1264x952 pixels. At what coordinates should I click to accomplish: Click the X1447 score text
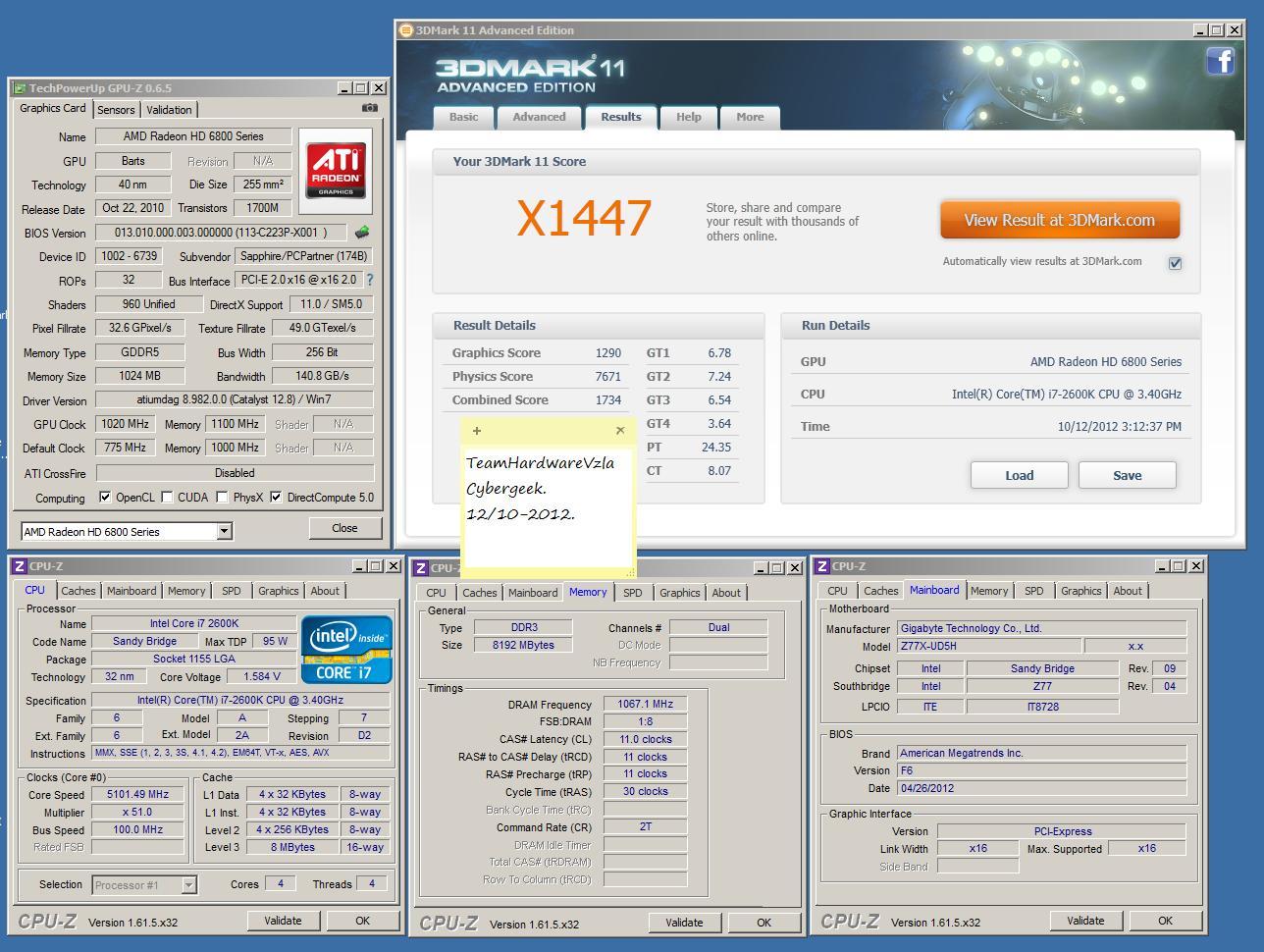[584, 218]
